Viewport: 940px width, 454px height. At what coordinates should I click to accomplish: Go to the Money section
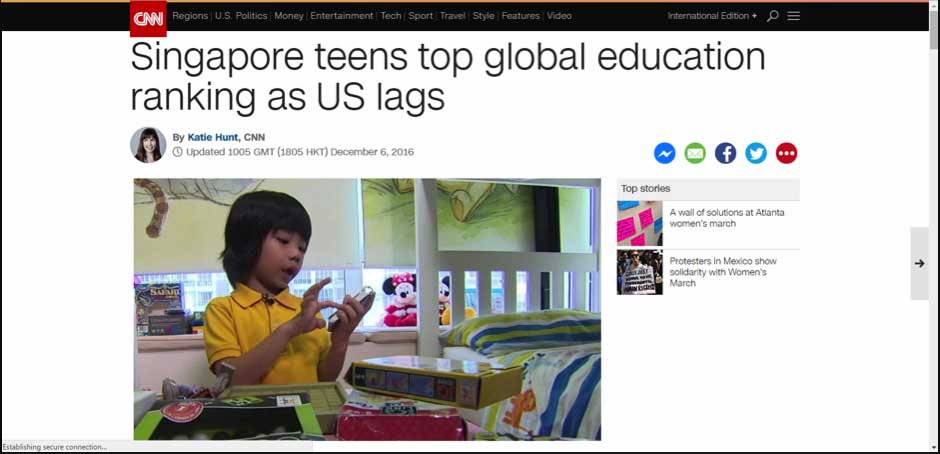[x=288, y=16]
